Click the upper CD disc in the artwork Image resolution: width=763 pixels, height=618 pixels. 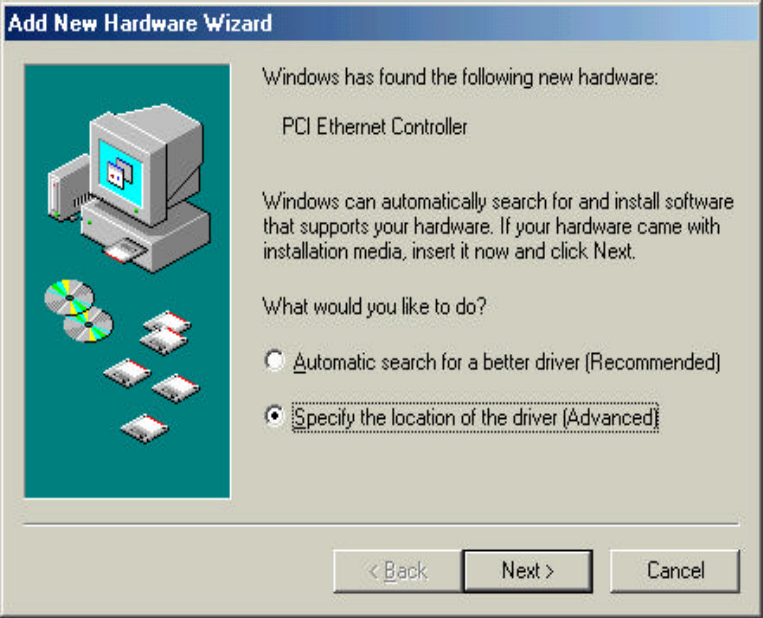click(x=69, y=296)
